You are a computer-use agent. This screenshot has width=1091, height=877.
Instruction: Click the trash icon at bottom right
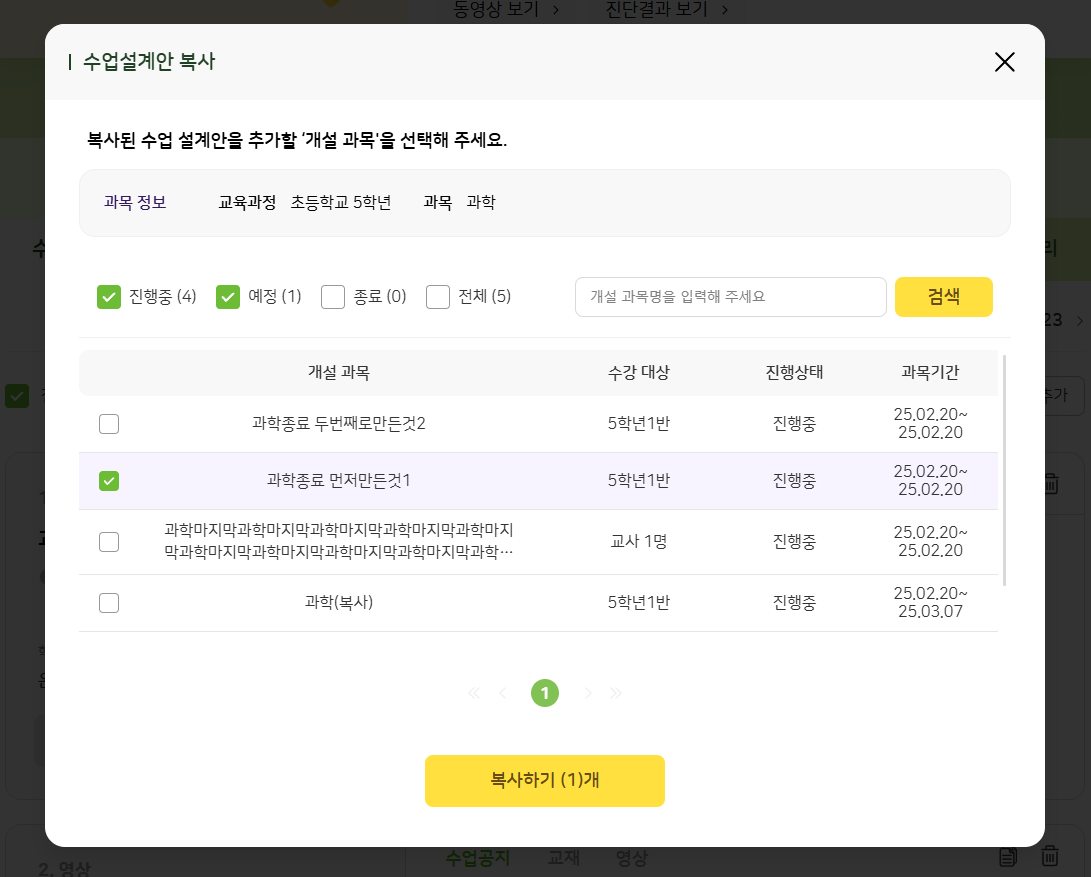tap(1050, 856)
